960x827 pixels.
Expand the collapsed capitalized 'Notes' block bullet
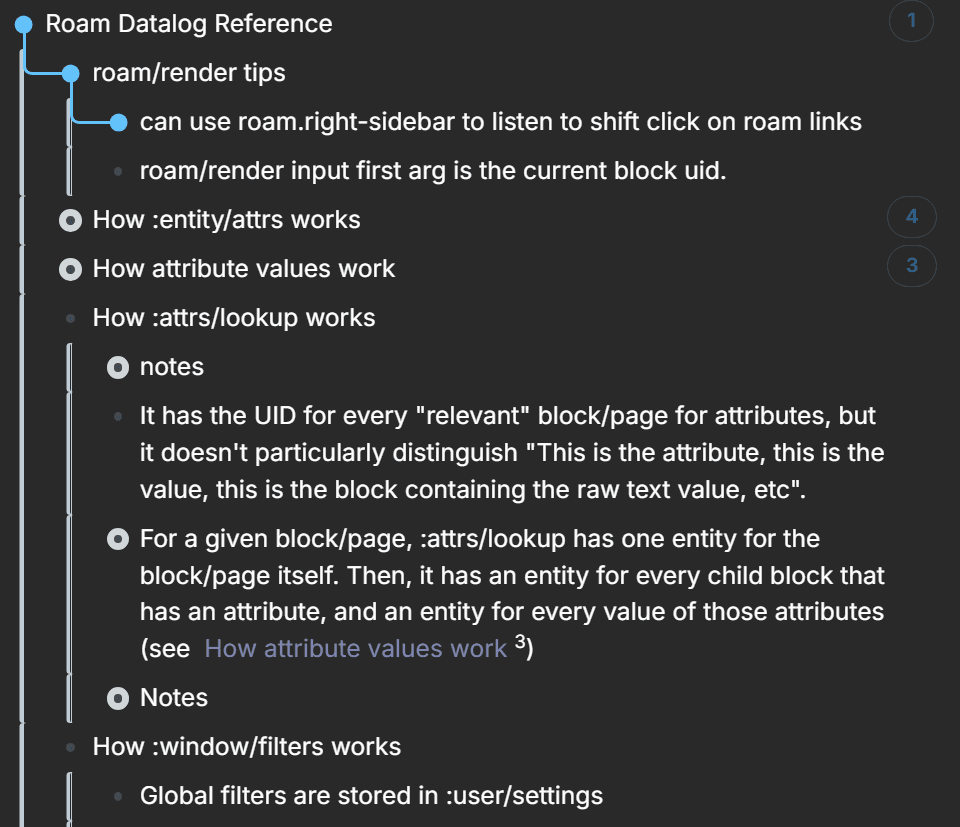pos(118,698)
